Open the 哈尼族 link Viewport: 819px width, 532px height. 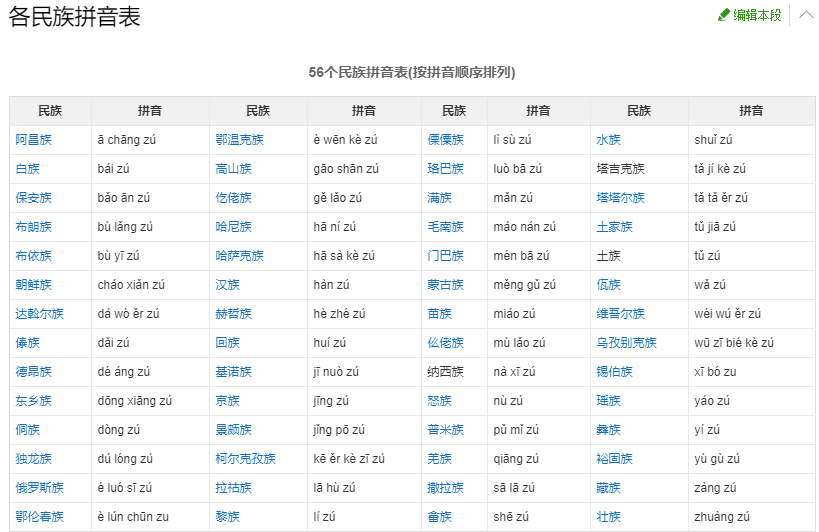tap(233, 227)
